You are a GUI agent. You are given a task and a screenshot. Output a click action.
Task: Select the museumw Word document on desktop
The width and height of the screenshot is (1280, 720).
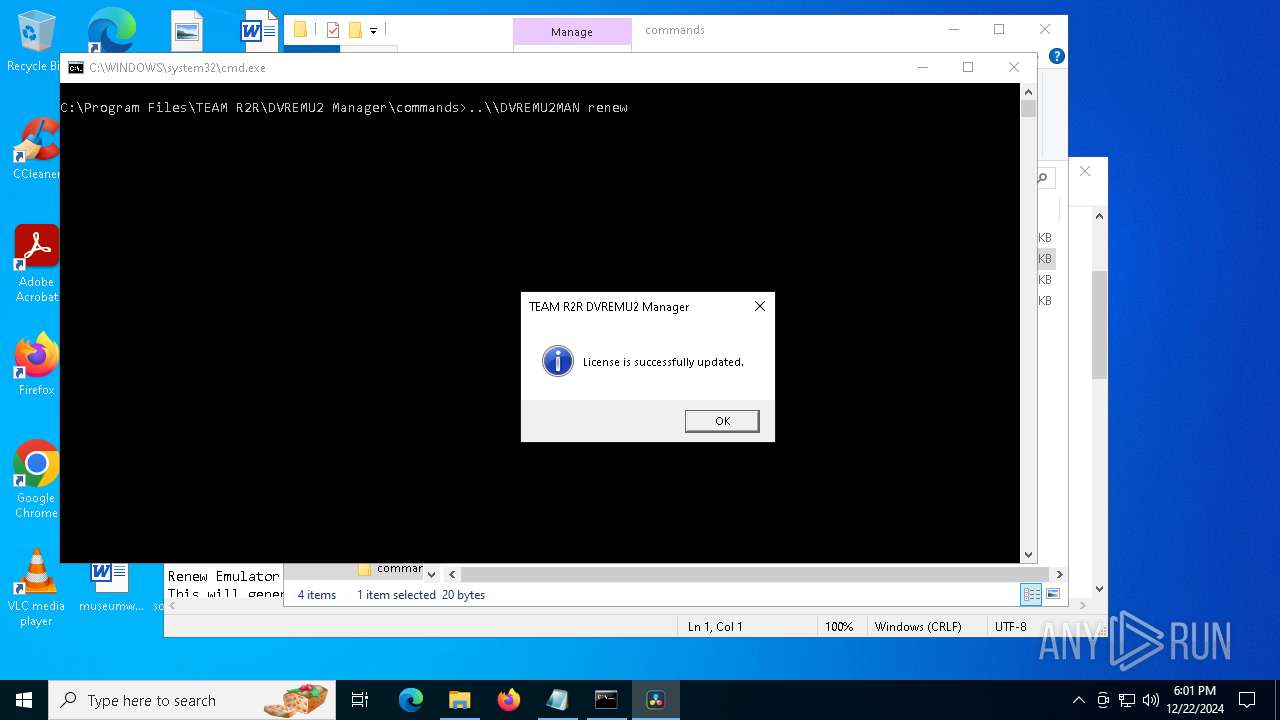(x=108, y=587)
